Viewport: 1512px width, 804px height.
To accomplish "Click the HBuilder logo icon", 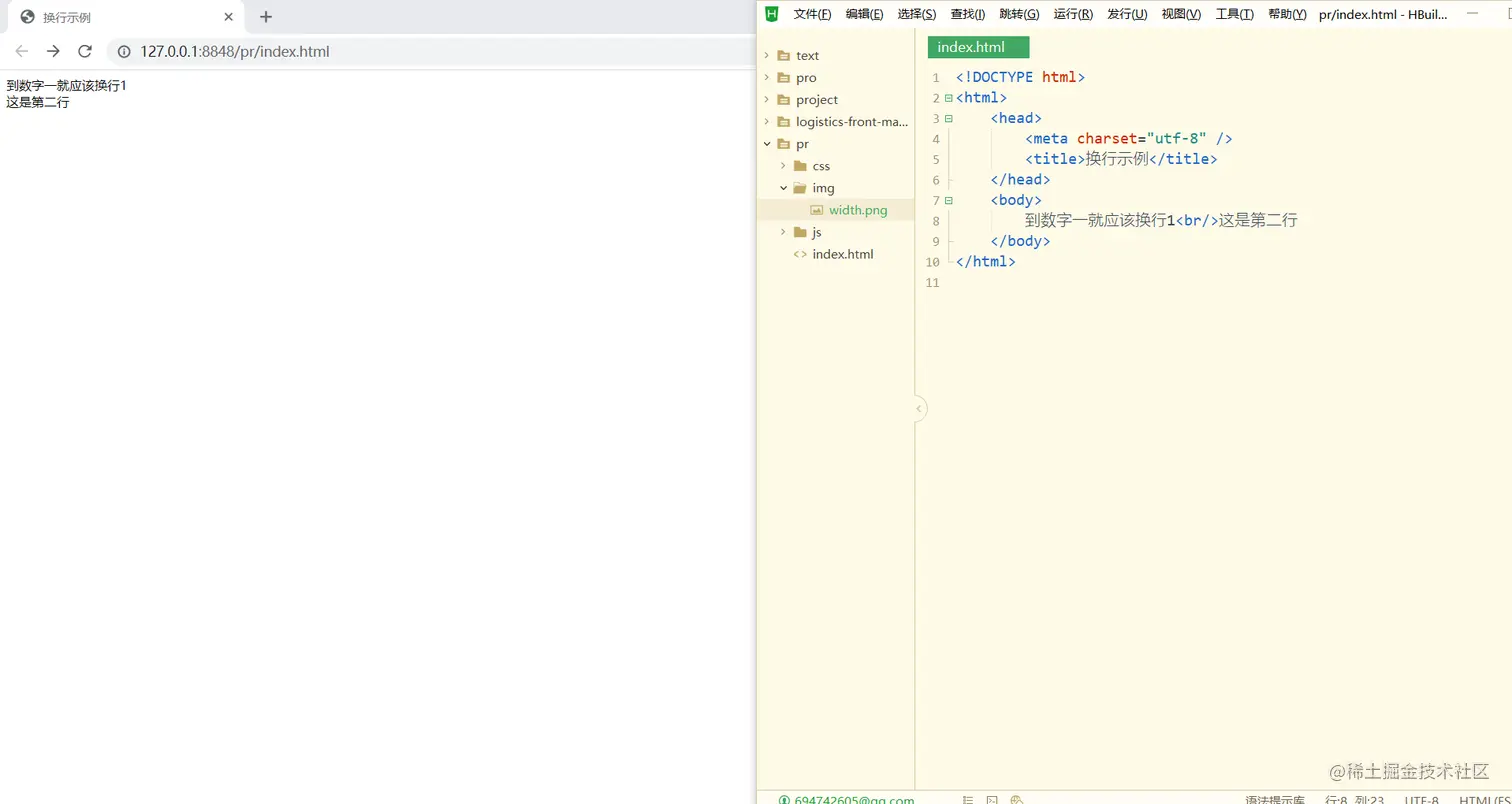I will click(771, 14).
